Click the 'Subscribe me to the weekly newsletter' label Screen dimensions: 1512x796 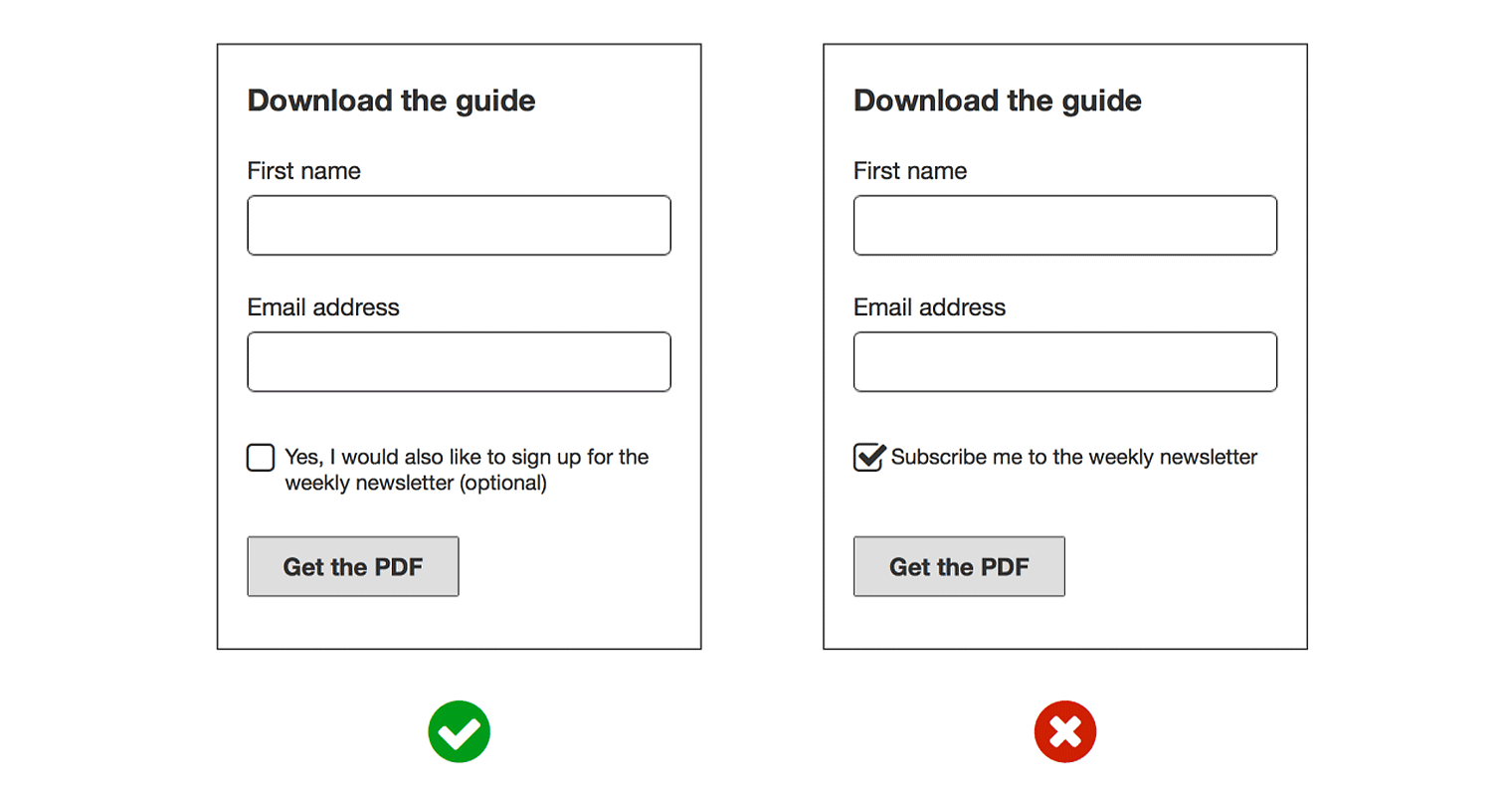[1073, 458]
